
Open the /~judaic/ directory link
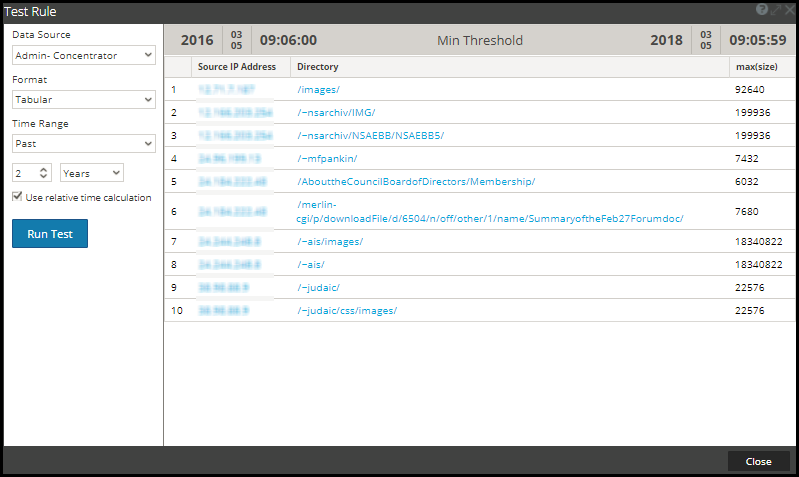tap(318, 287)
